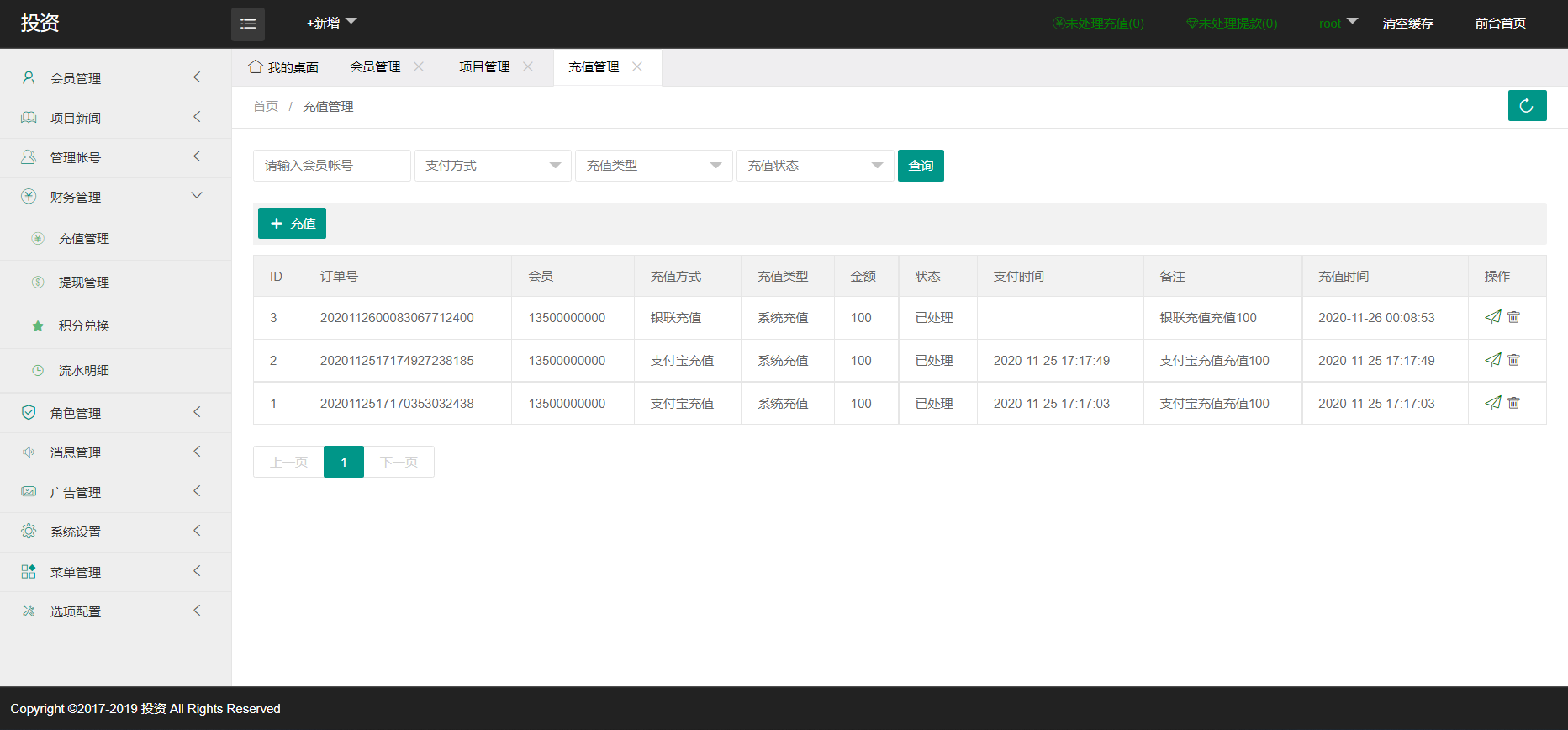This screenshot has width=1568, height=730.
Task: Switch to the 会员管理 tab
Action: [x=375, y=67]
